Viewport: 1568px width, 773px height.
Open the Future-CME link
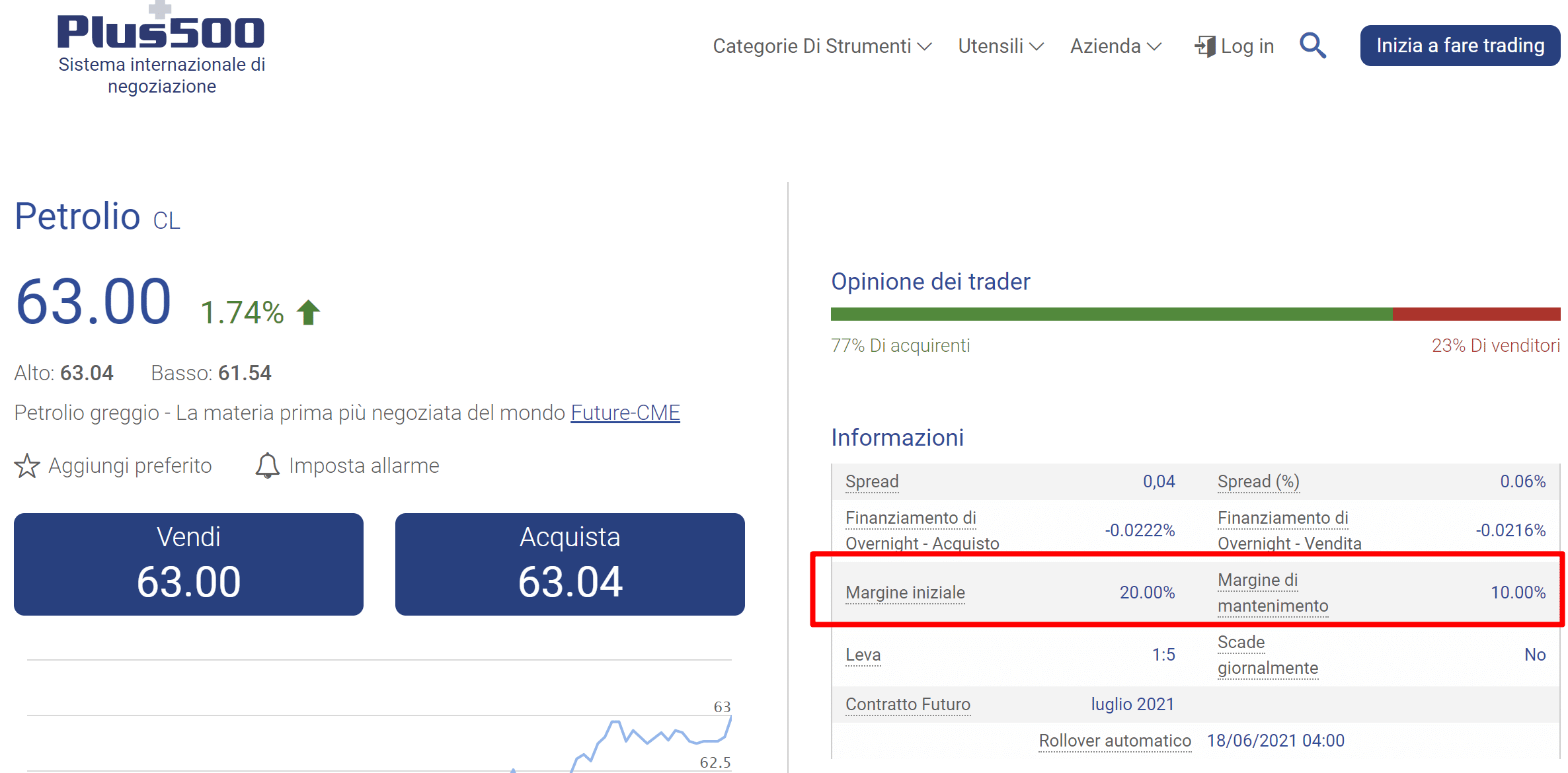(x=625, y=413)
